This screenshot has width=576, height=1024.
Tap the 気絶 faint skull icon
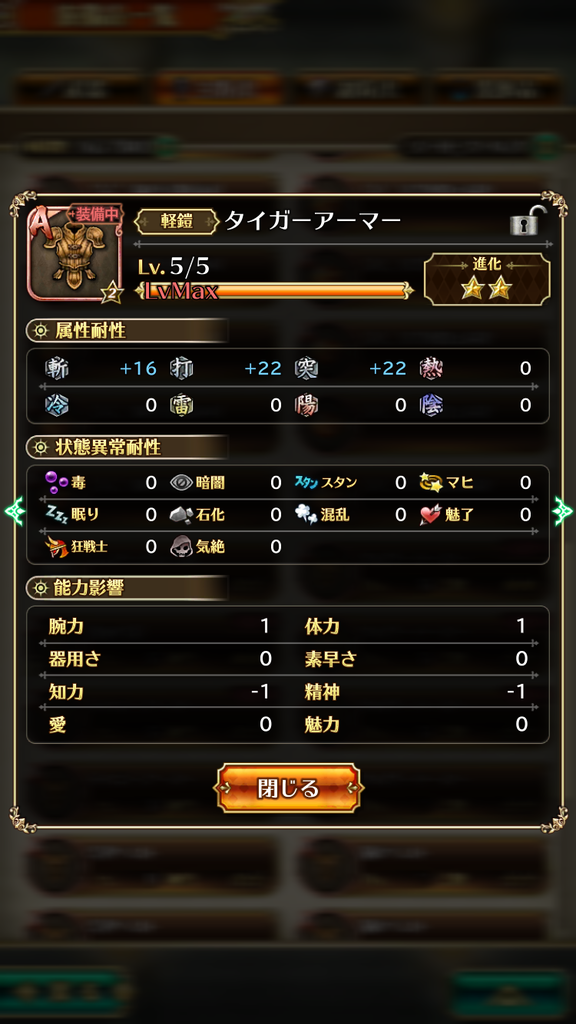click(182, 547)
